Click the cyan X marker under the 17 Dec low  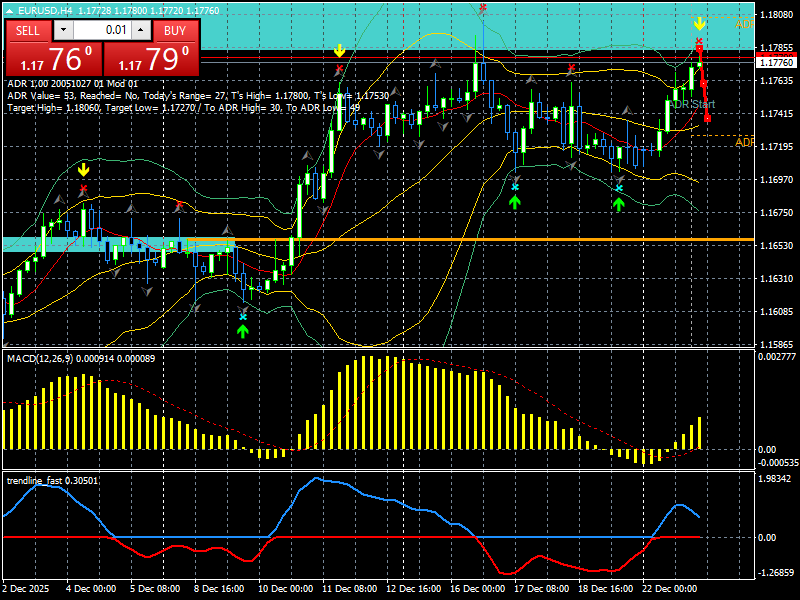click(x=515, y=188)
